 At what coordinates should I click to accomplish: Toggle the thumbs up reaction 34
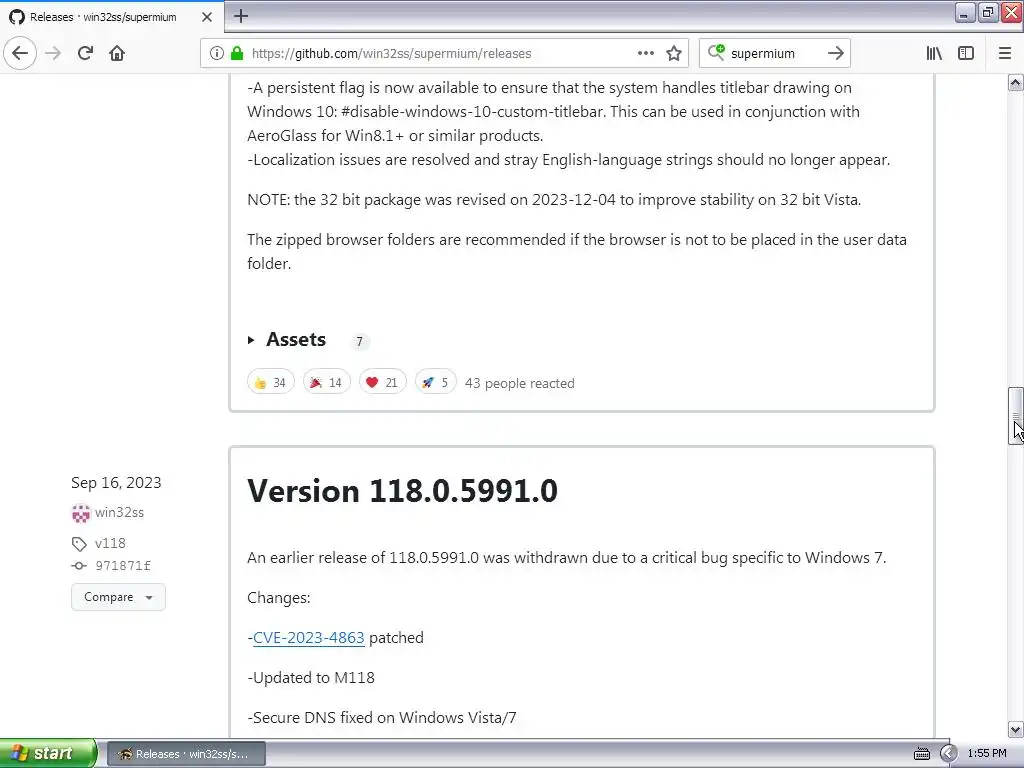[270, 383]
